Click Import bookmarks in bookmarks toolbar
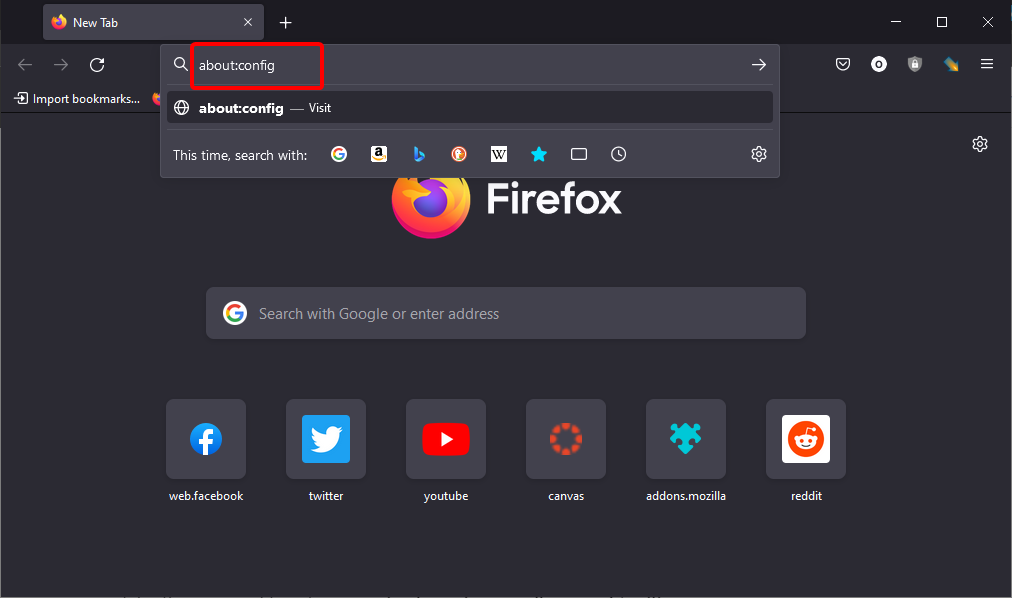This screenshot has width=1012, height=598. point(77,99)
